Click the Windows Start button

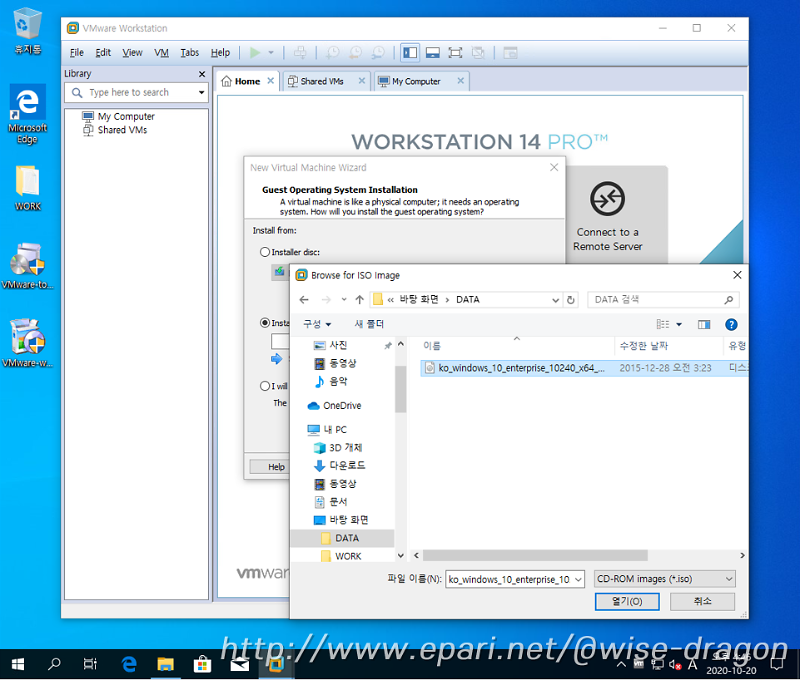(x=18, y=664)
